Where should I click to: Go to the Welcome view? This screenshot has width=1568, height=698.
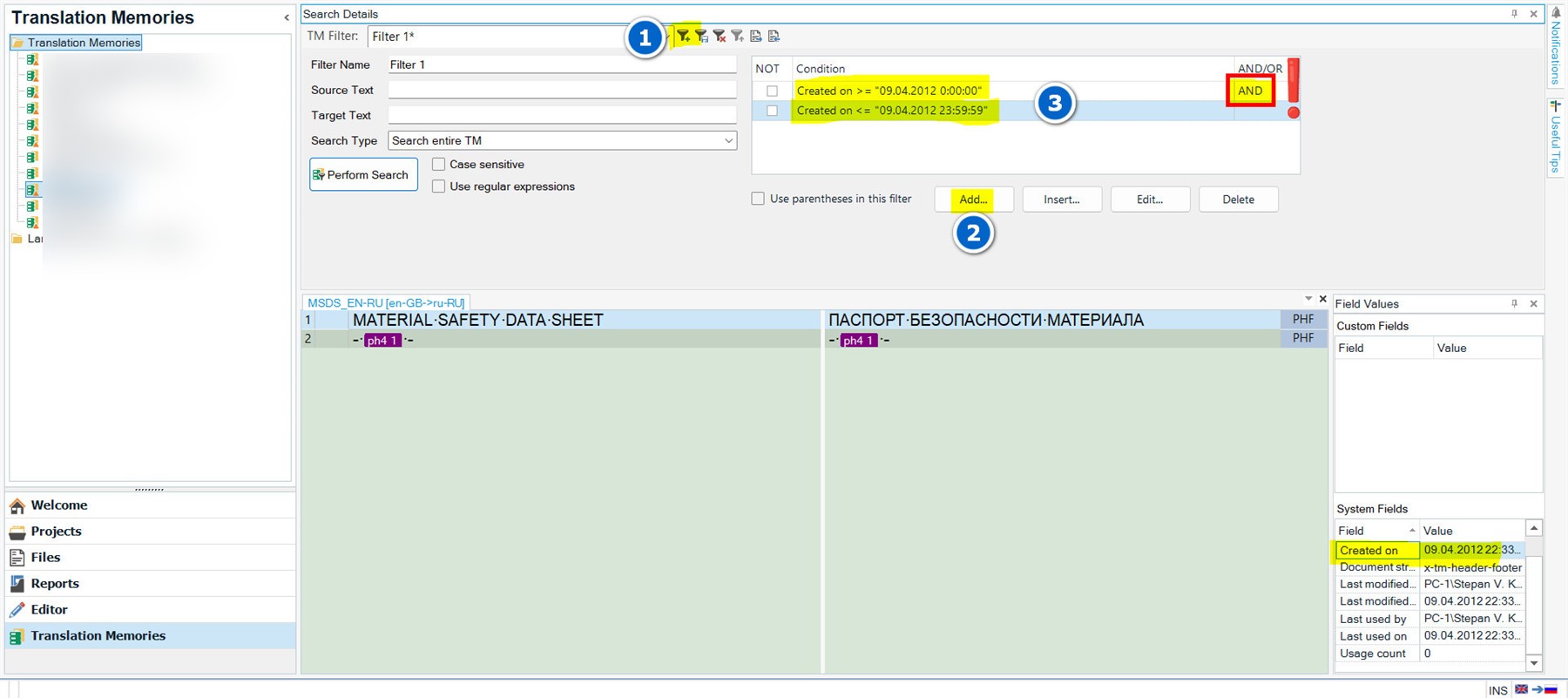click(x=58, y=505)
